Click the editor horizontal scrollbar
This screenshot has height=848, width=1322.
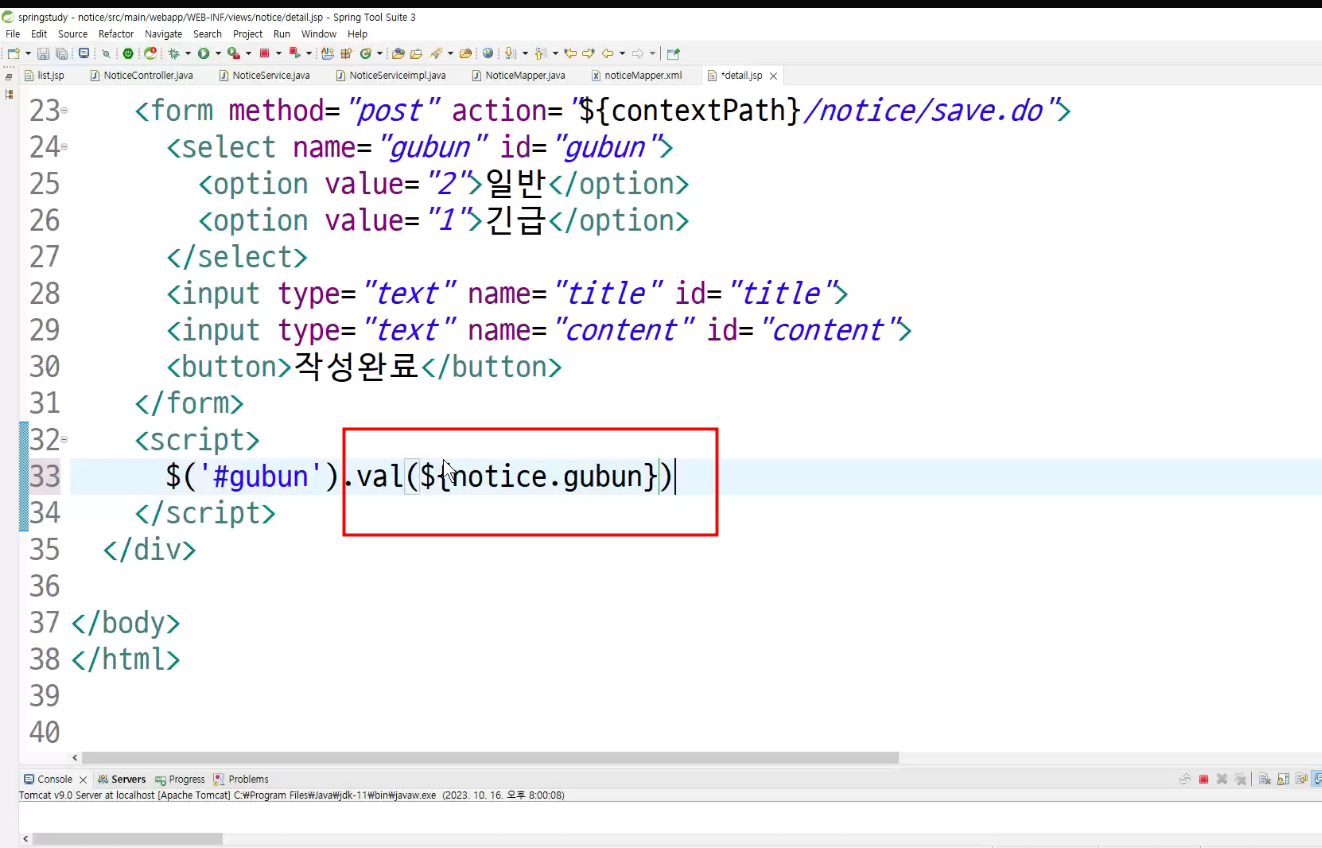(x=490, y=758)
